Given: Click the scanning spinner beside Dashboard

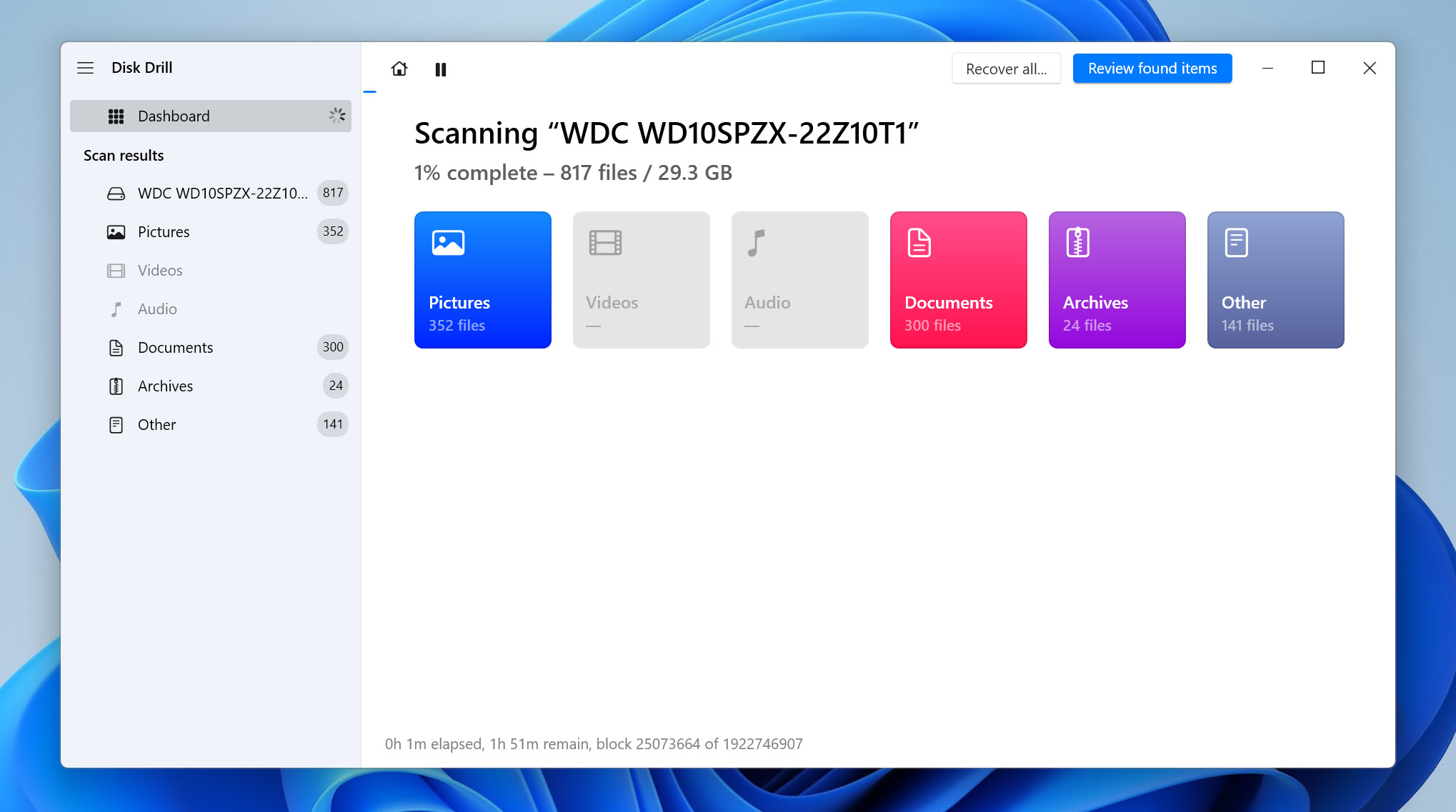Looking at the screenshot, I should pos(337,116).
